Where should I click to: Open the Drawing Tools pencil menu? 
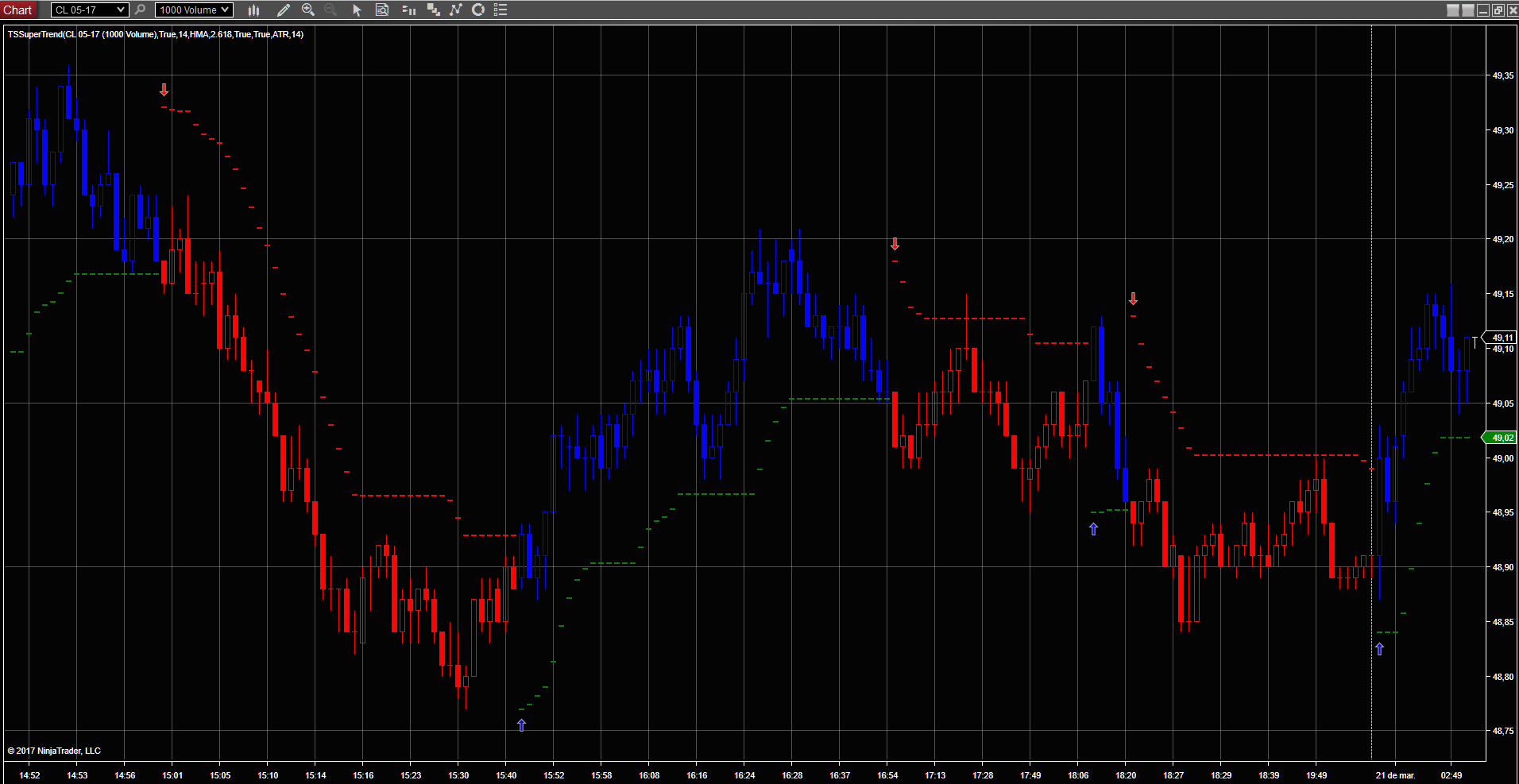coord(283,10)
